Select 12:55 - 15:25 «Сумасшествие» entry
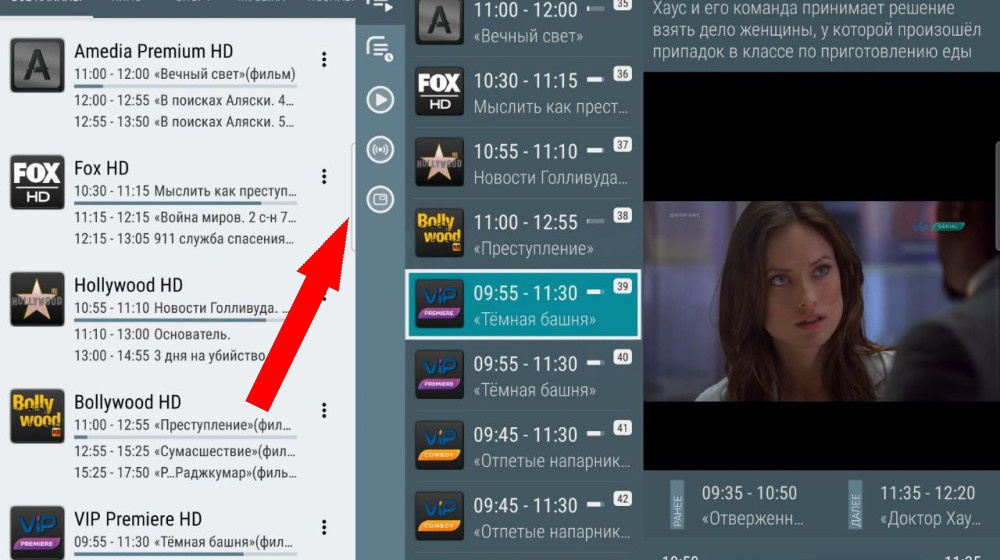 (x=185, y=452)
